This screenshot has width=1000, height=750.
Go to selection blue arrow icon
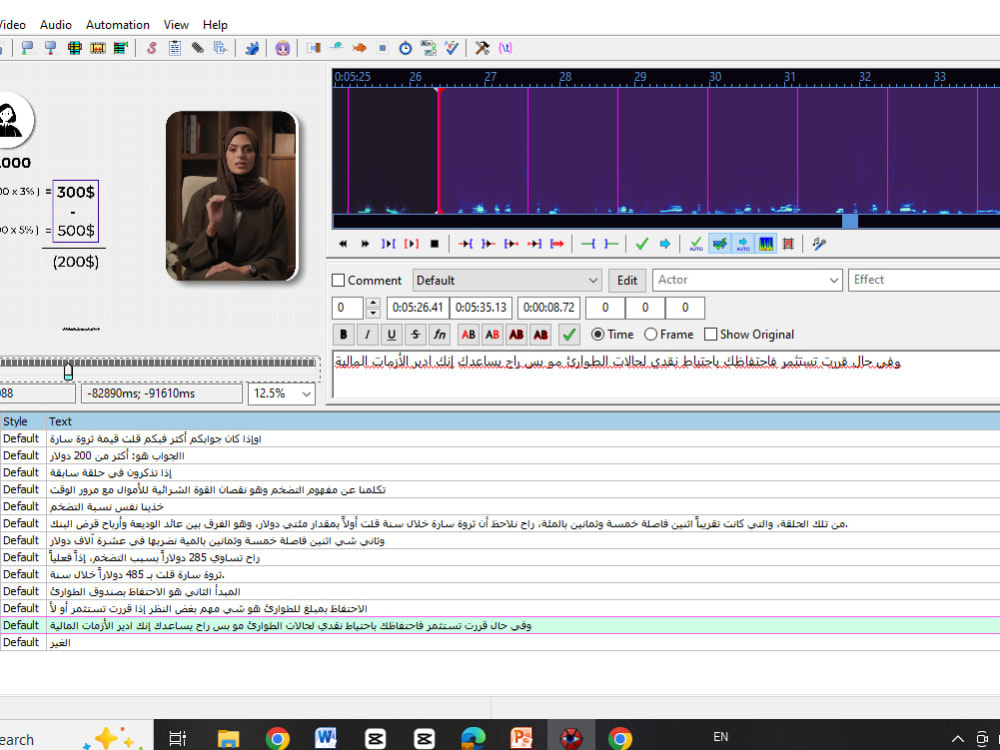665,244
